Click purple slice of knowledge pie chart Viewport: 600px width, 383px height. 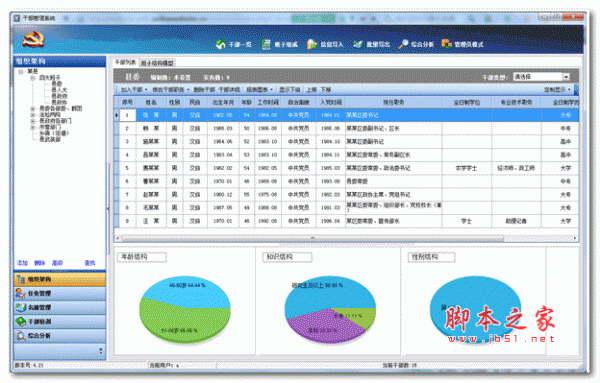click(x=325, y=327)
